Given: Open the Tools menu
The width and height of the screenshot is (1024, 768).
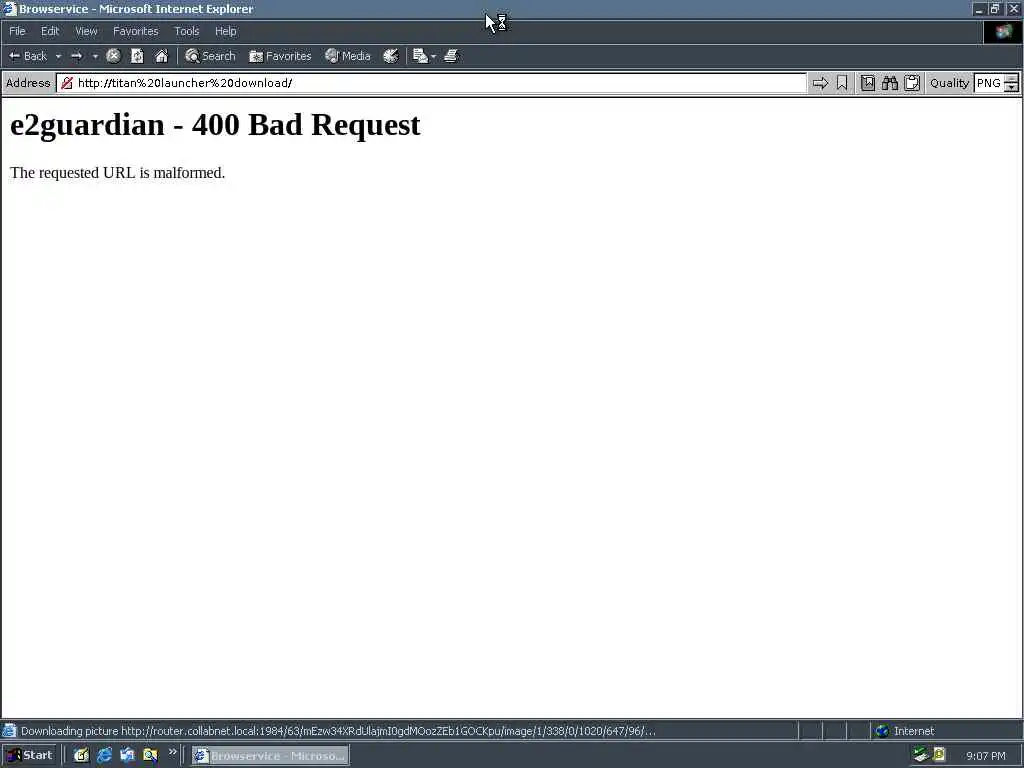Looking at the screenshot, I should (186, 31).
